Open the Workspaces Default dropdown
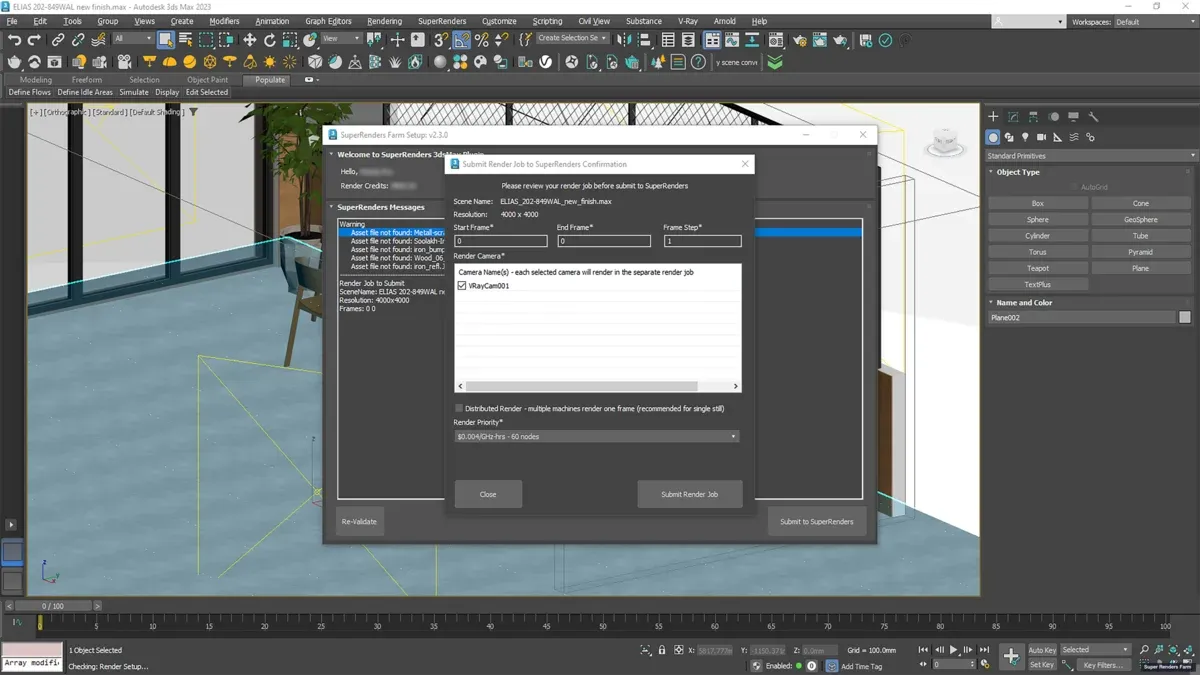The height and width of the screenshot is (675, 1200). click(1154, 21)
